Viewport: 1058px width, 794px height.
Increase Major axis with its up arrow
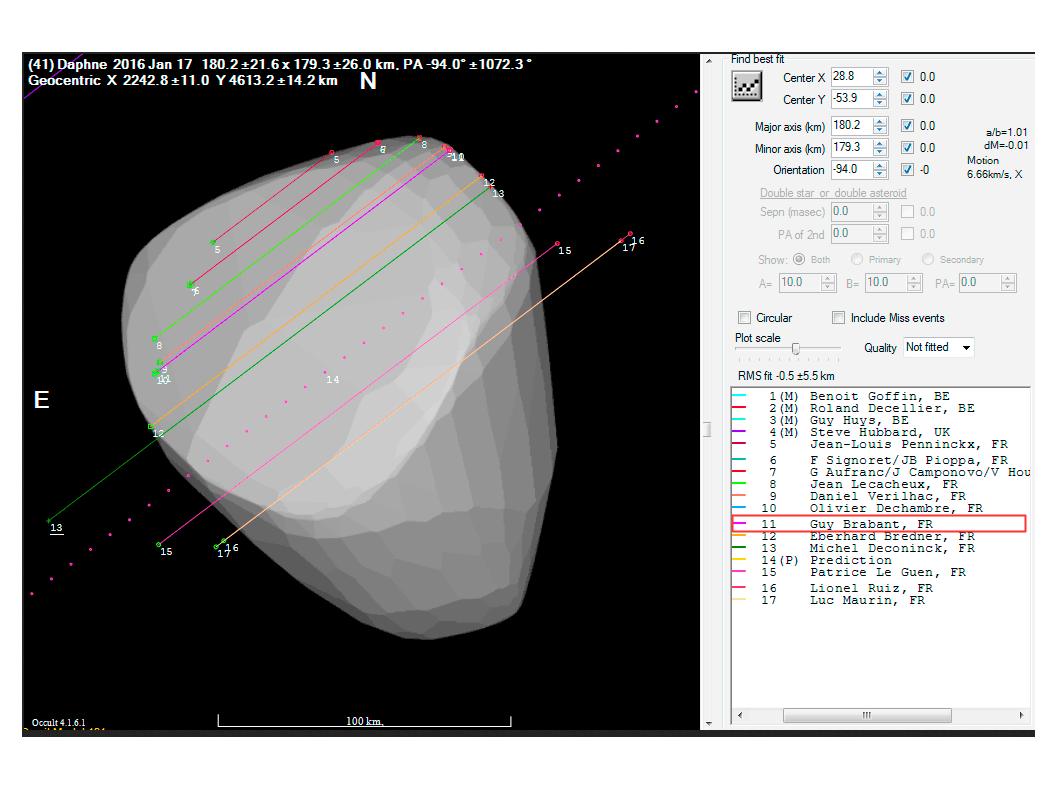[x=880, y=121]
